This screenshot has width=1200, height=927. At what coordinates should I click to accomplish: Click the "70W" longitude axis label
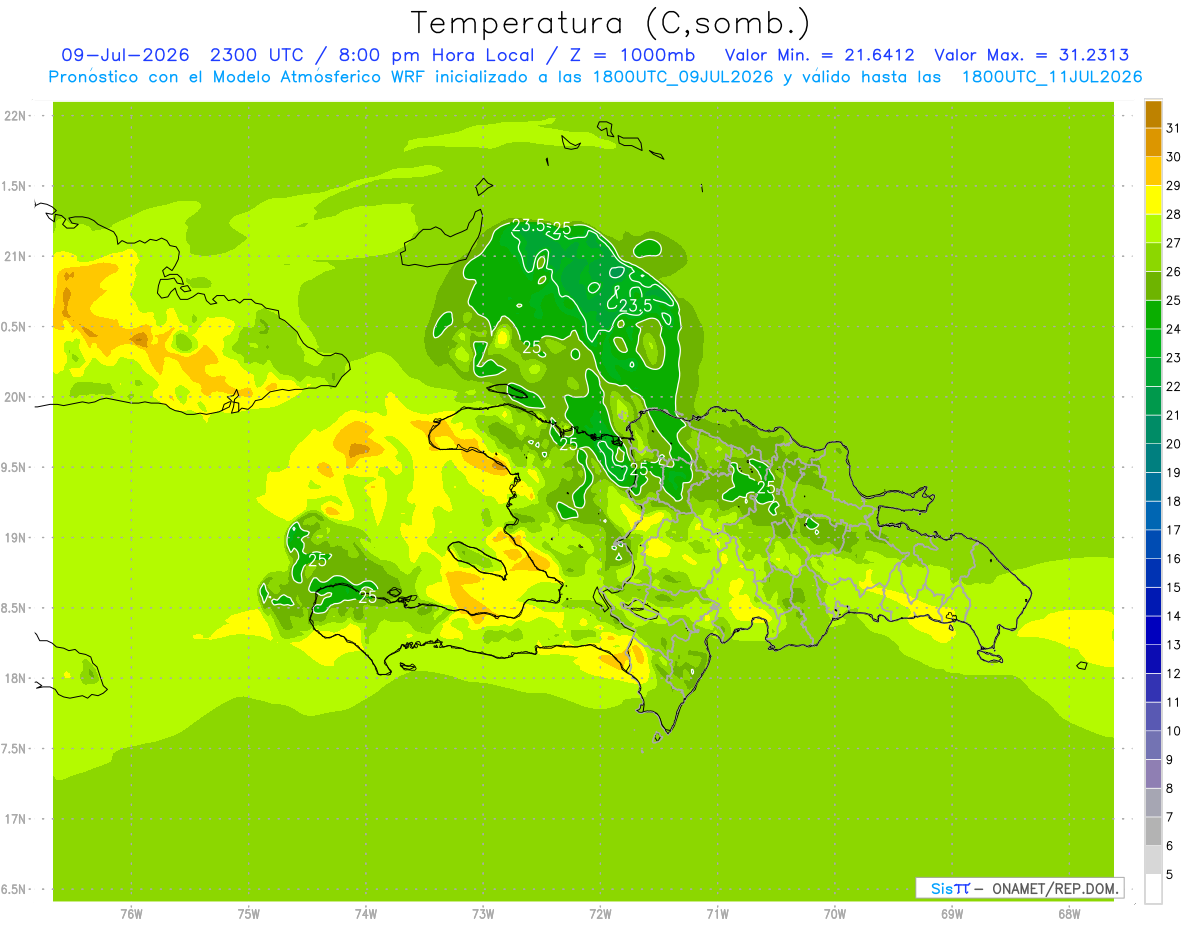835,913
